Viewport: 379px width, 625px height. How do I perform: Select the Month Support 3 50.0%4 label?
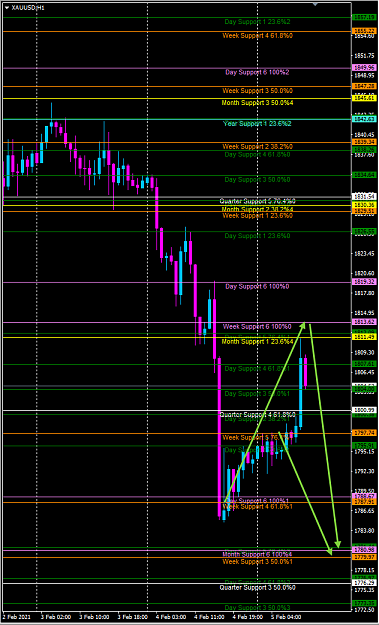click(257, 103)
